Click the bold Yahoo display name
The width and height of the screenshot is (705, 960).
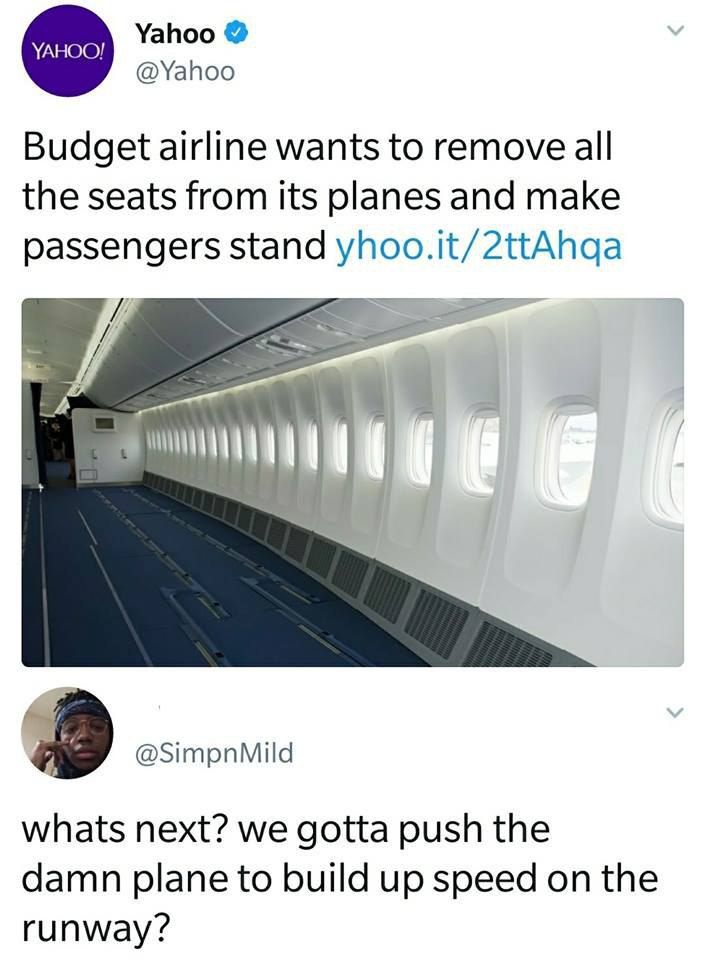pos(175,34)
